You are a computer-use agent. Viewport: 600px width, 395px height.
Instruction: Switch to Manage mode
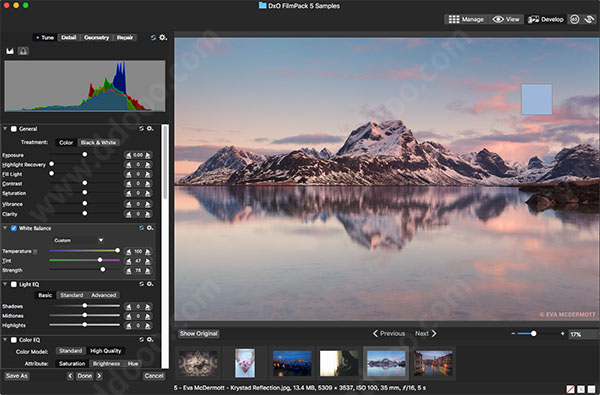coord(466,19)
